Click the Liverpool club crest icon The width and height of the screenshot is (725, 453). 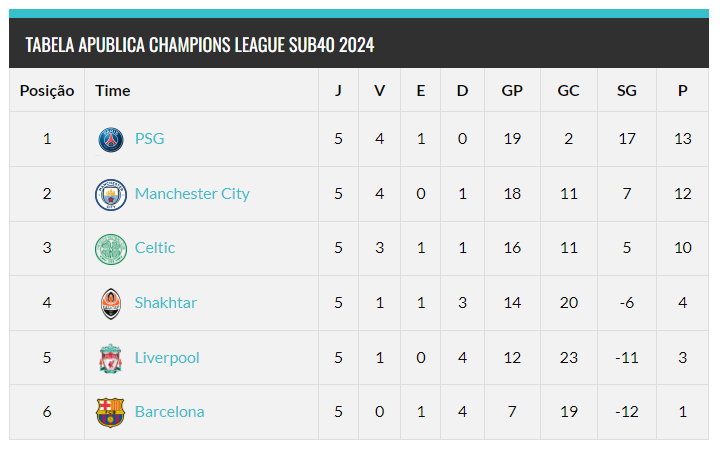(111, 358)
